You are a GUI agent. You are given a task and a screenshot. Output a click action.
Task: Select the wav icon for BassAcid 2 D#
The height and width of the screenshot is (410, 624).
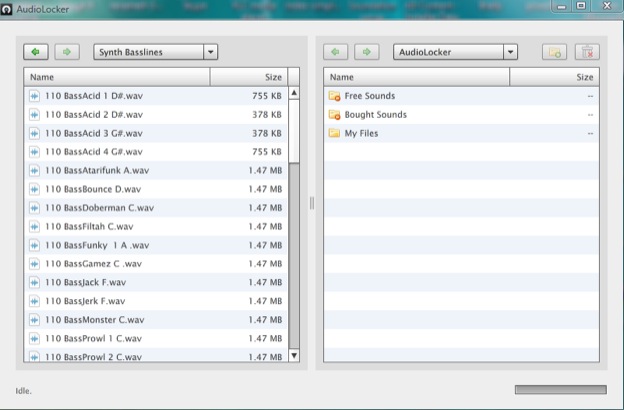click(x=35, y=115)
